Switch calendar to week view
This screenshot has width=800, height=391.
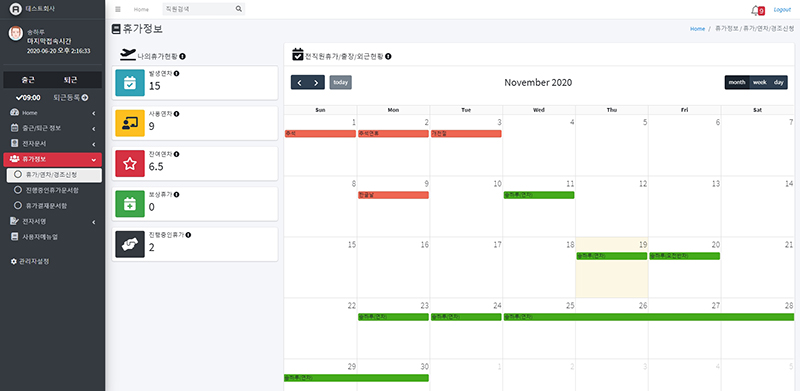pyautogui.click(x=760, y=83)
